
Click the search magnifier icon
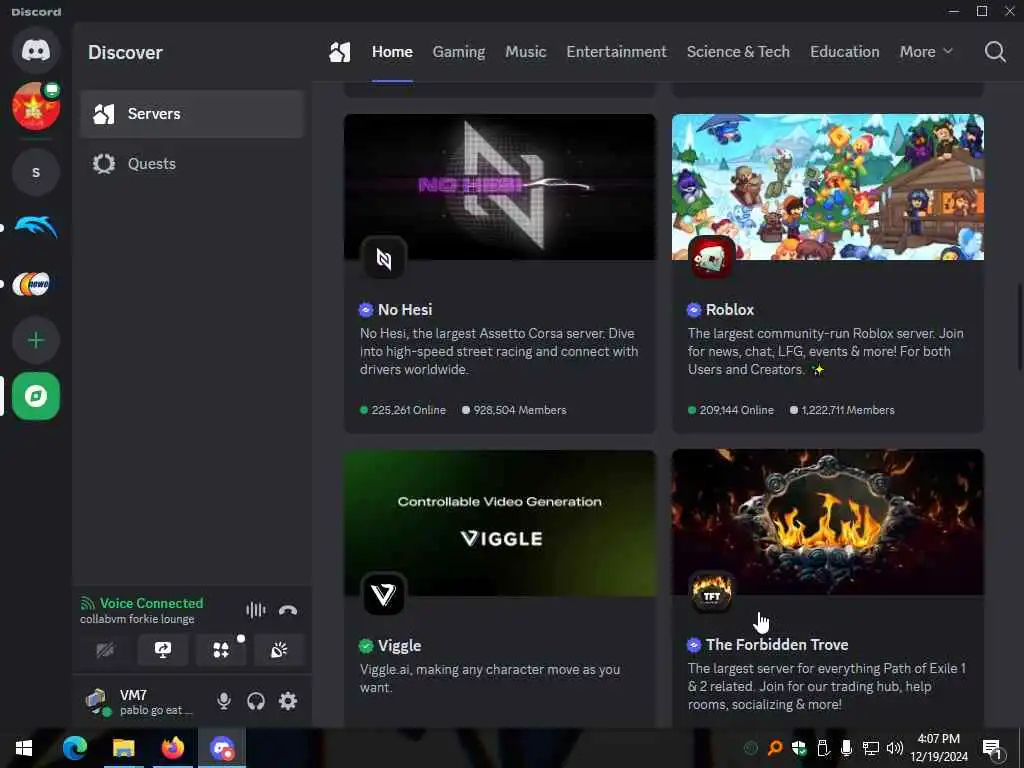click(x=995, y=52)
